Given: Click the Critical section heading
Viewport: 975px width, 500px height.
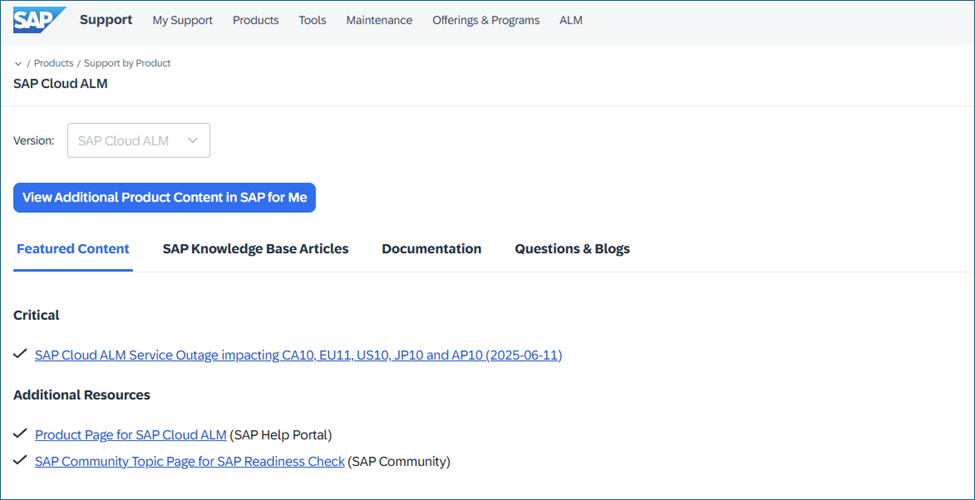Looking at the screenshot, I should 36,315.
